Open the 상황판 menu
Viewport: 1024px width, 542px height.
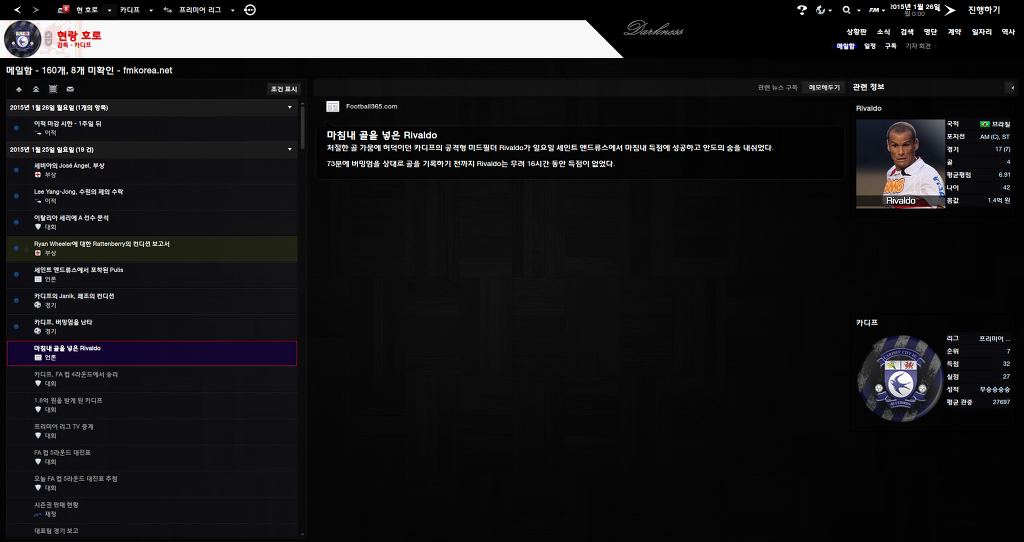[856, 31]
